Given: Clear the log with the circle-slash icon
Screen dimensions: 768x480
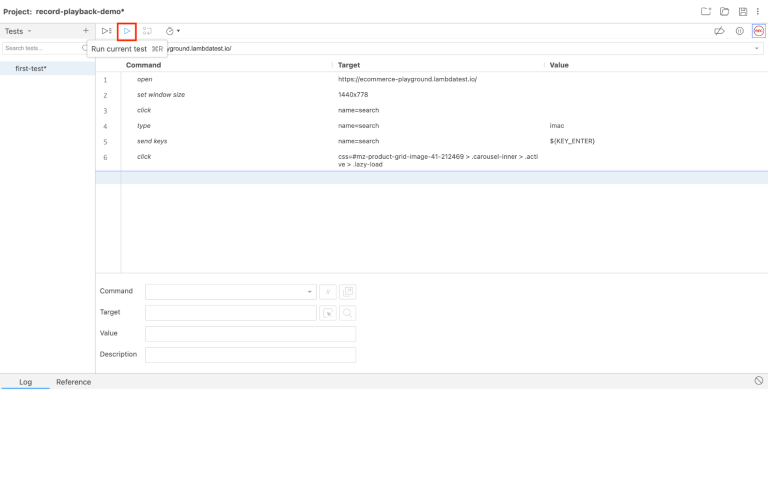Looking at the screenshot, I should coord(759,381).
